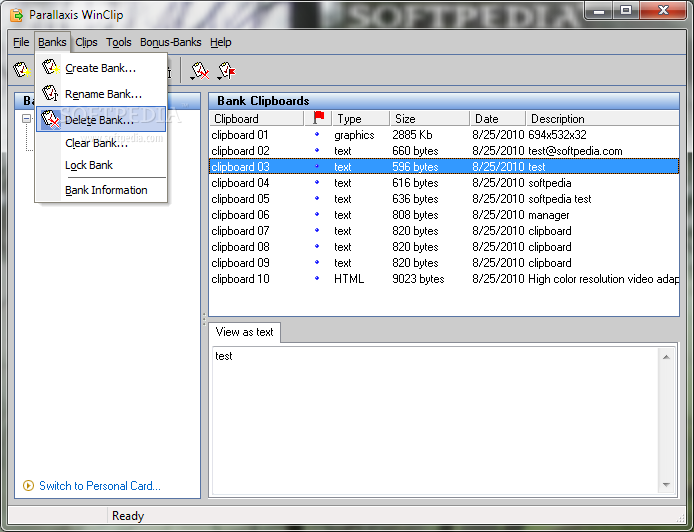Click the flag clip toolbar icon

point(227,71)
